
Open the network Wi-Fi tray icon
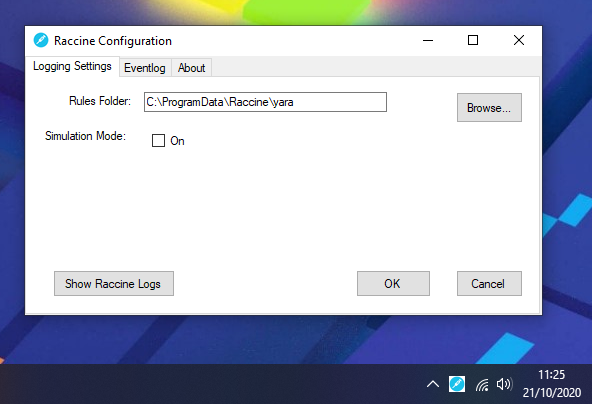point(482,385)
